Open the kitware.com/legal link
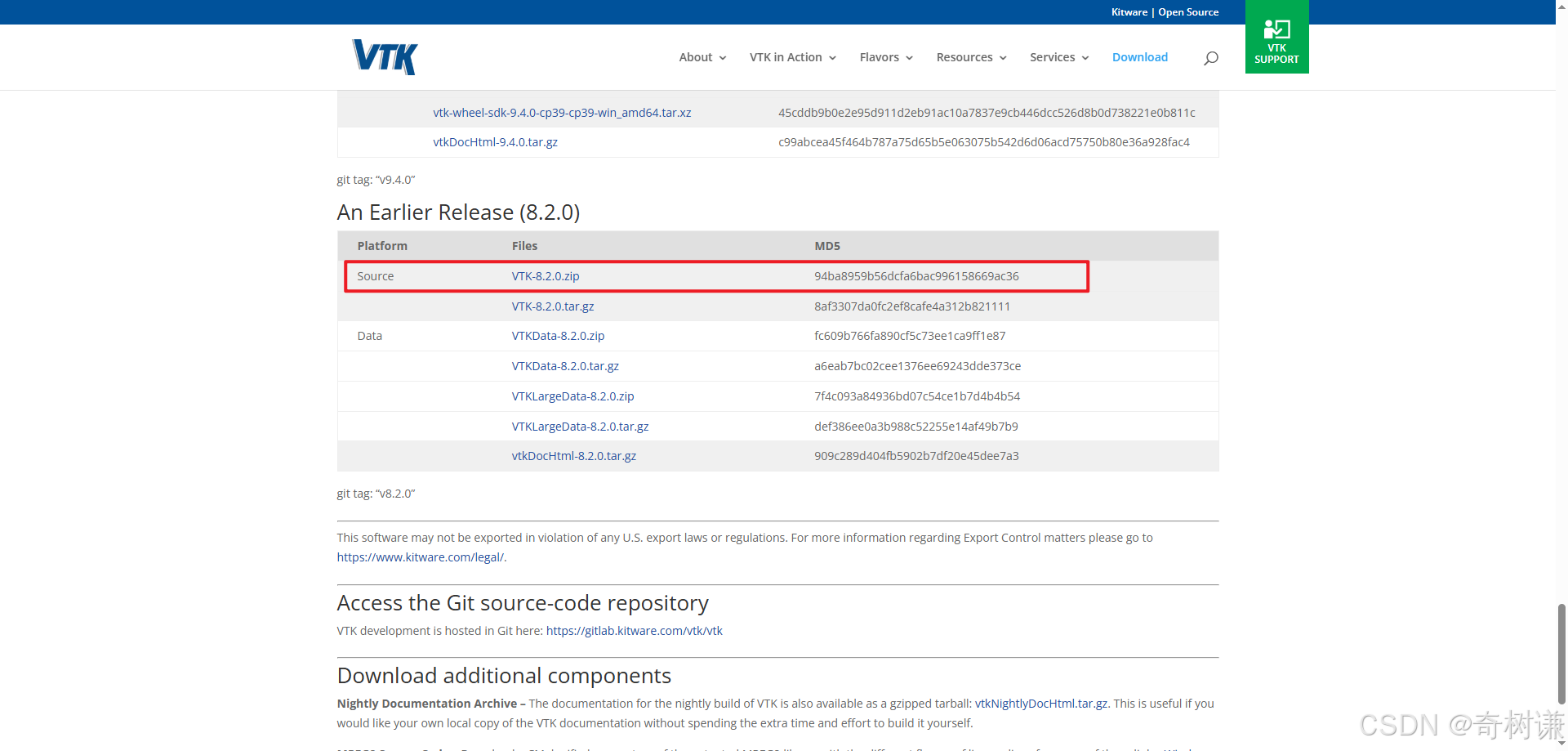The width and height of the screenshot is (1568, 751). (x=420, y=557)
